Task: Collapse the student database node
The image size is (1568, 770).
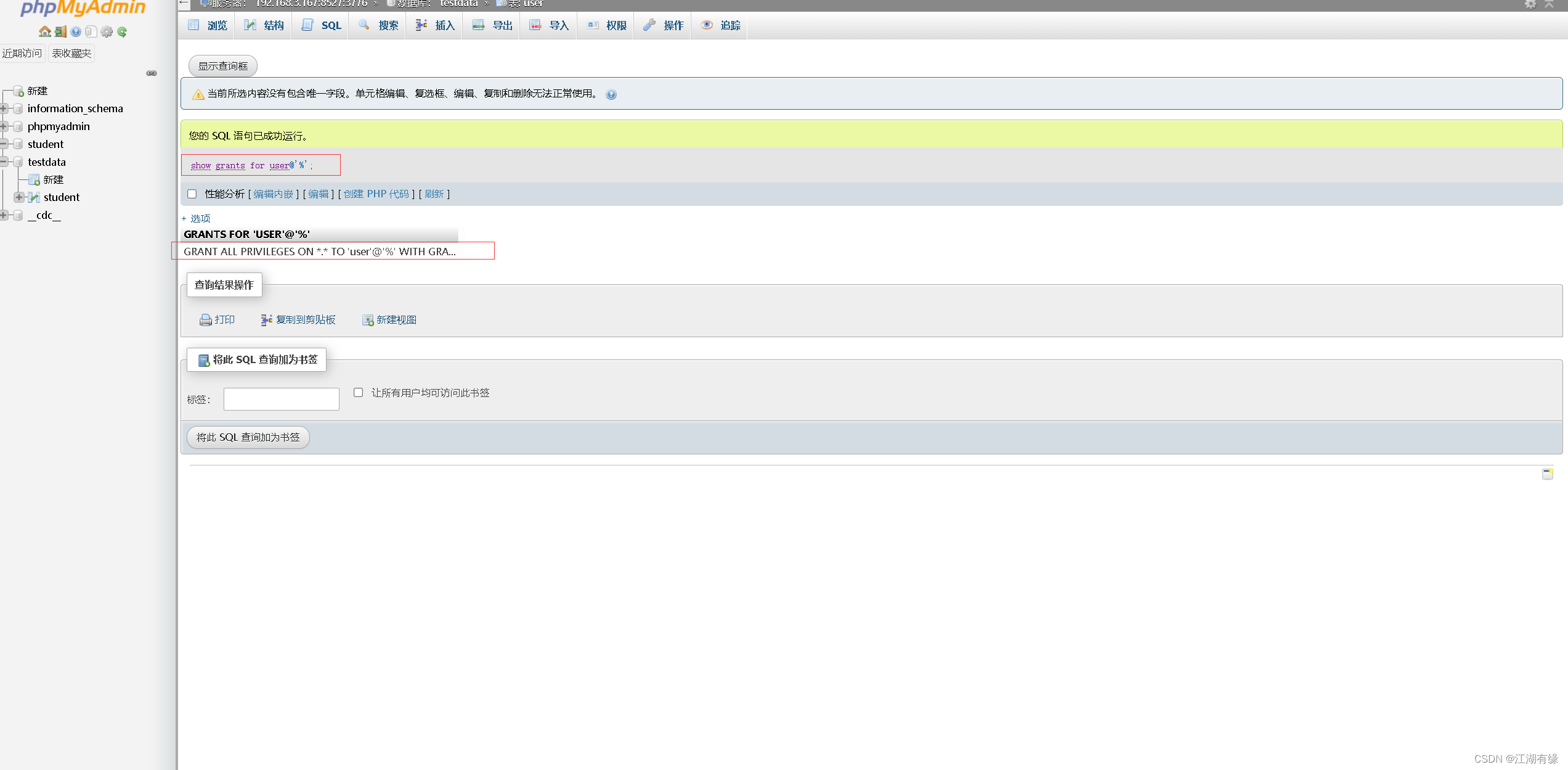Action: pos(4,144)
